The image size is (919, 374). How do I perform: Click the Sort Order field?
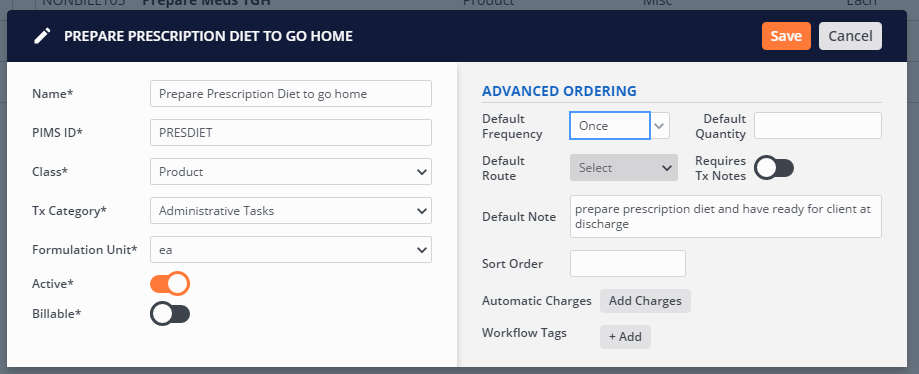[x=627, y=263]
